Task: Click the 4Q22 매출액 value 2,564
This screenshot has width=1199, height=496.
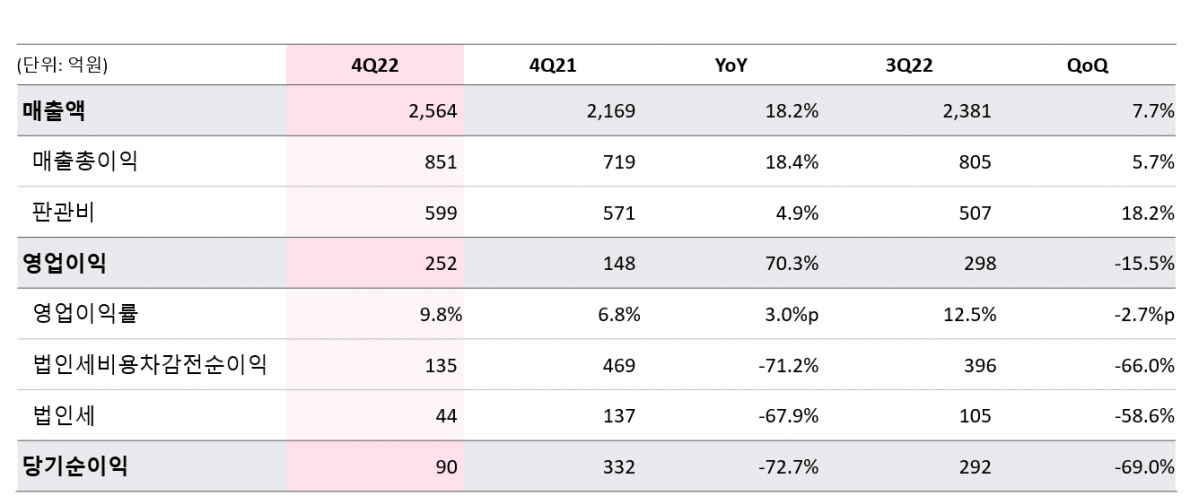Action: tap(433, 111)
